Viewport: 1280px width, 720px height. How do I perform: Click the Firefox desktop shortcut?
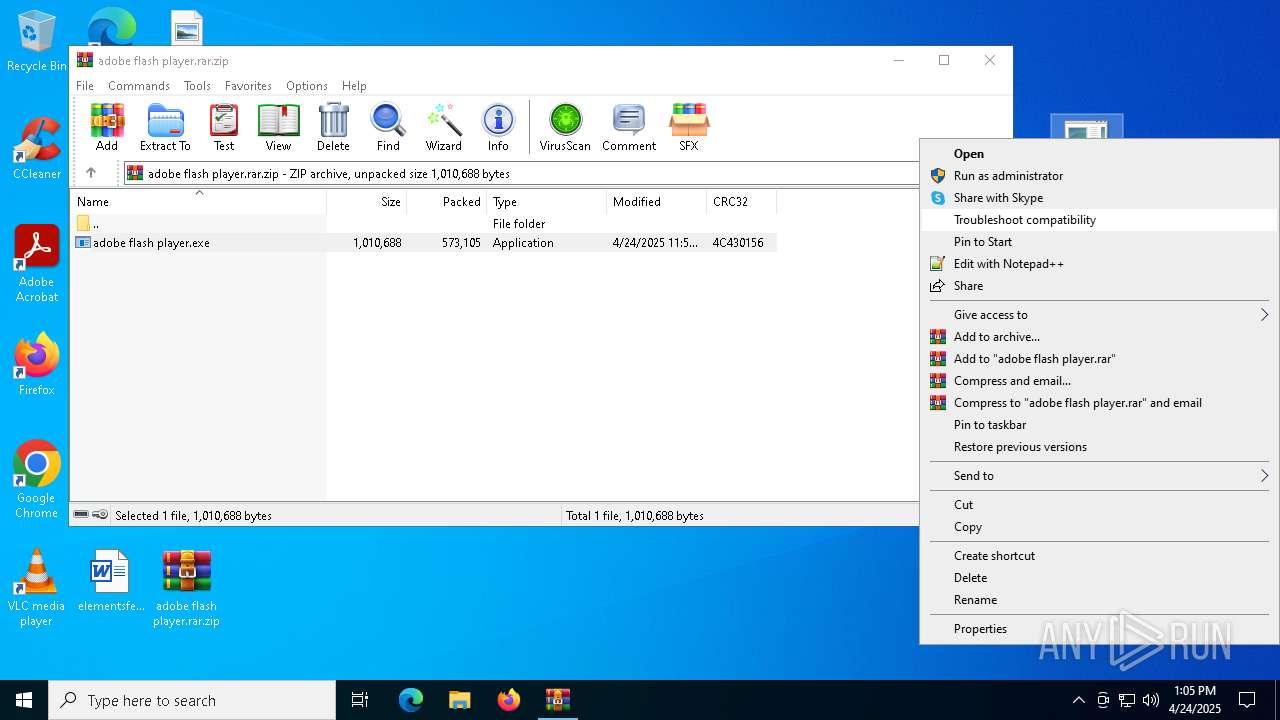(x=36, y=365)
